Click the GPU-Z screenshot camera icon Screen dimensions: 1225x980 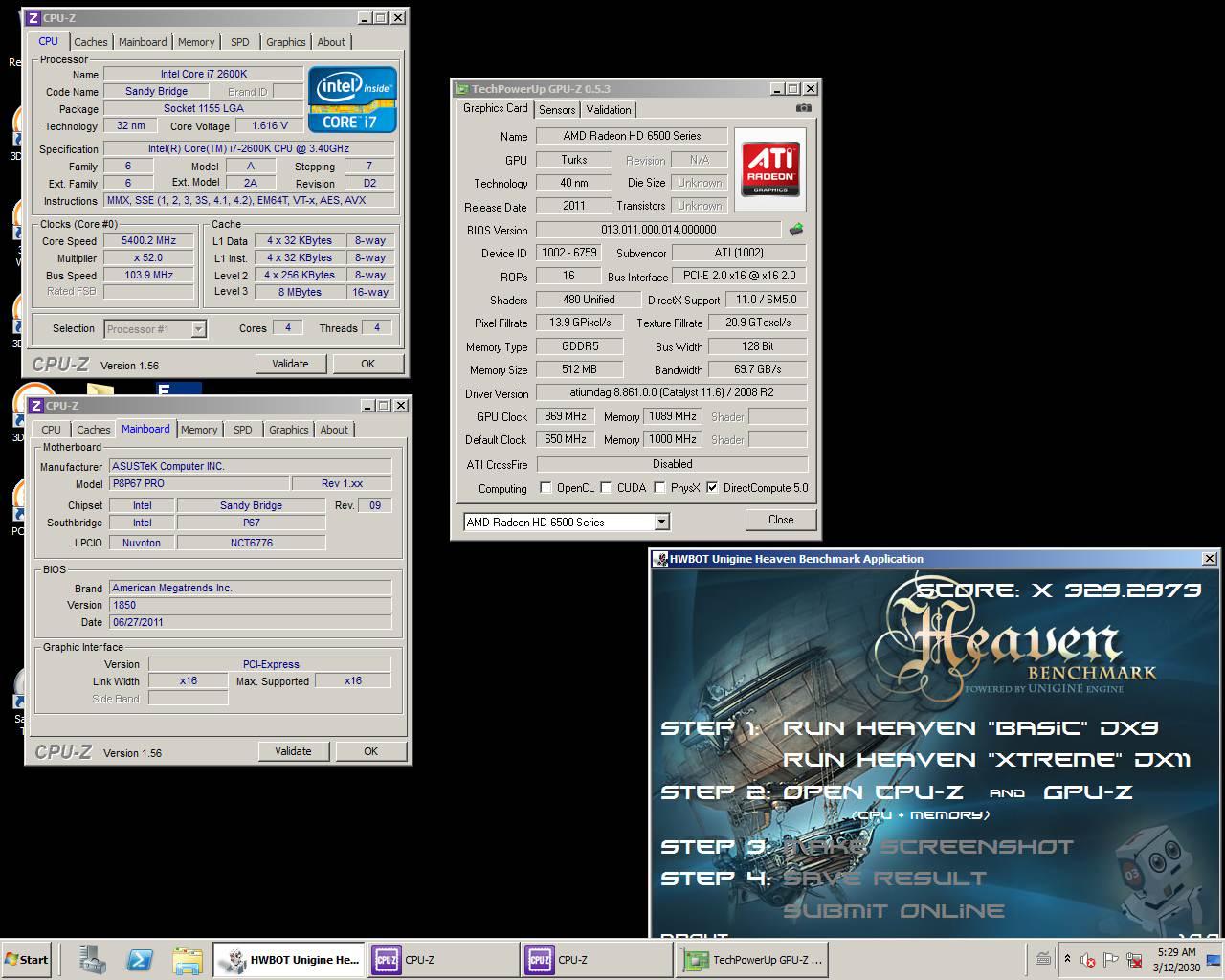pos(803,108)
